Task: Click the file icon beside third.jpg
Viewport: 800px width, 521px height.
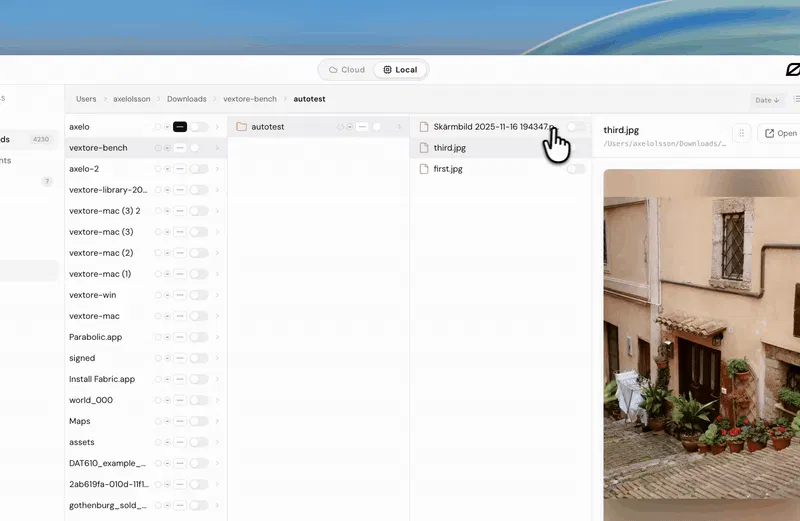Action: pyautogui.click(x=423, y=148)
